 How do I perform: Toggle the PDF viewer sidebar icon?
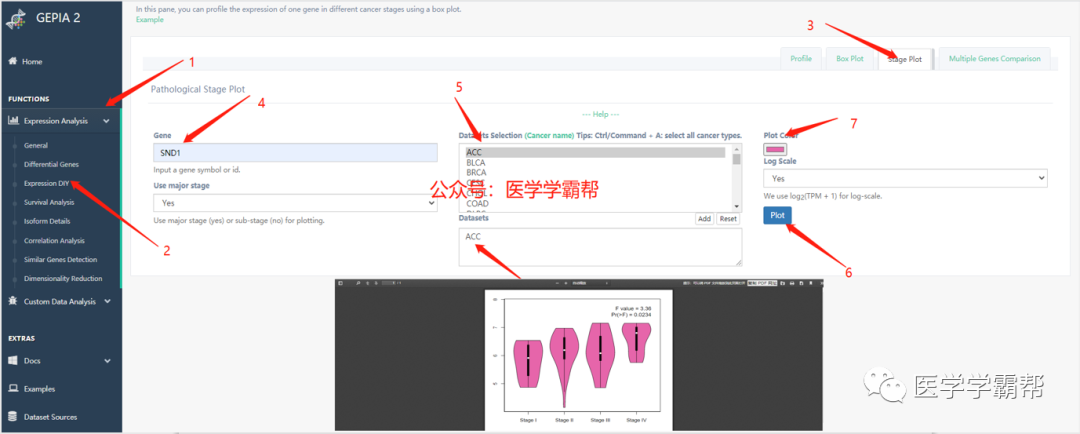(x=340, y=283)
